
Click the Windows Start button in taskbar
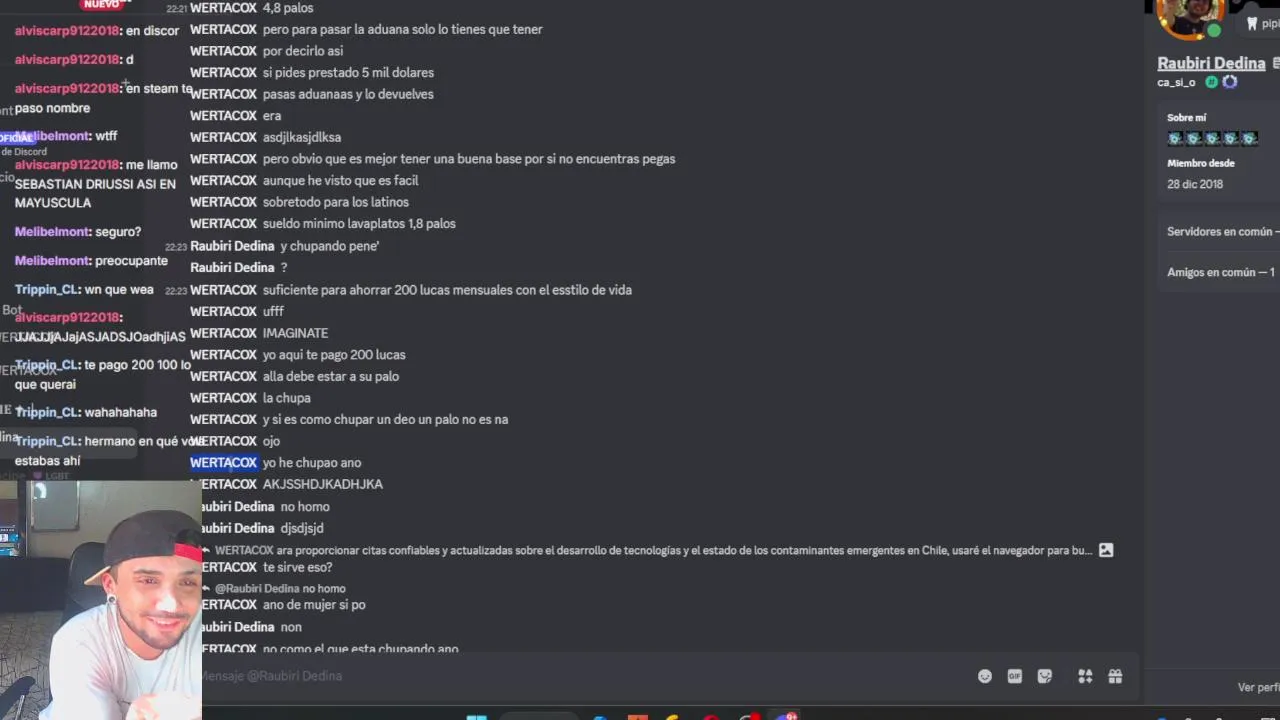[x=477, y=716]
